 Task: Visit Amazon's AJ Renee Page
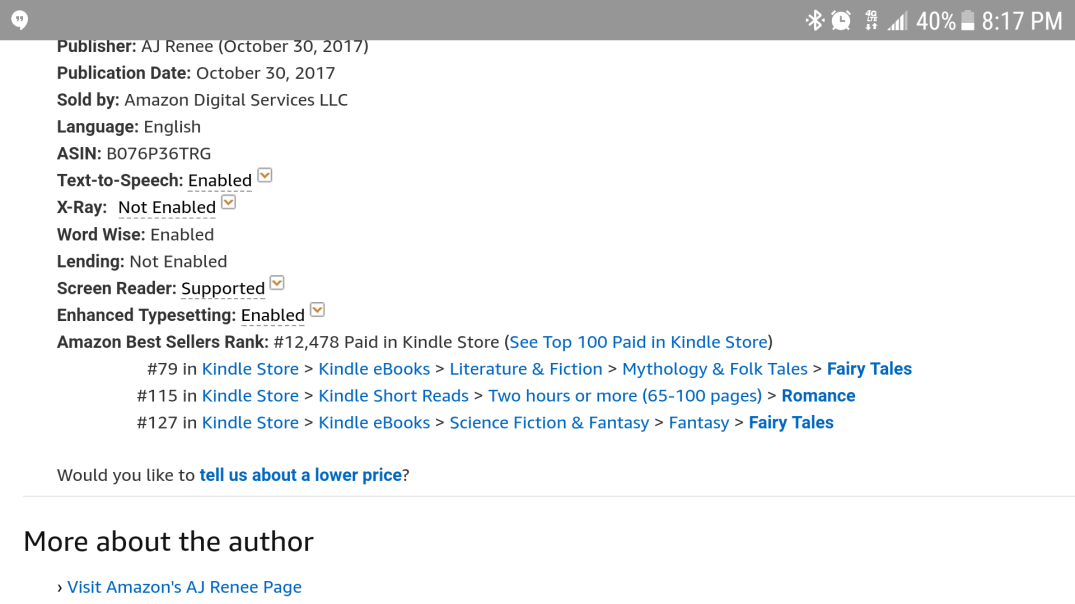(x=184, y=587)
